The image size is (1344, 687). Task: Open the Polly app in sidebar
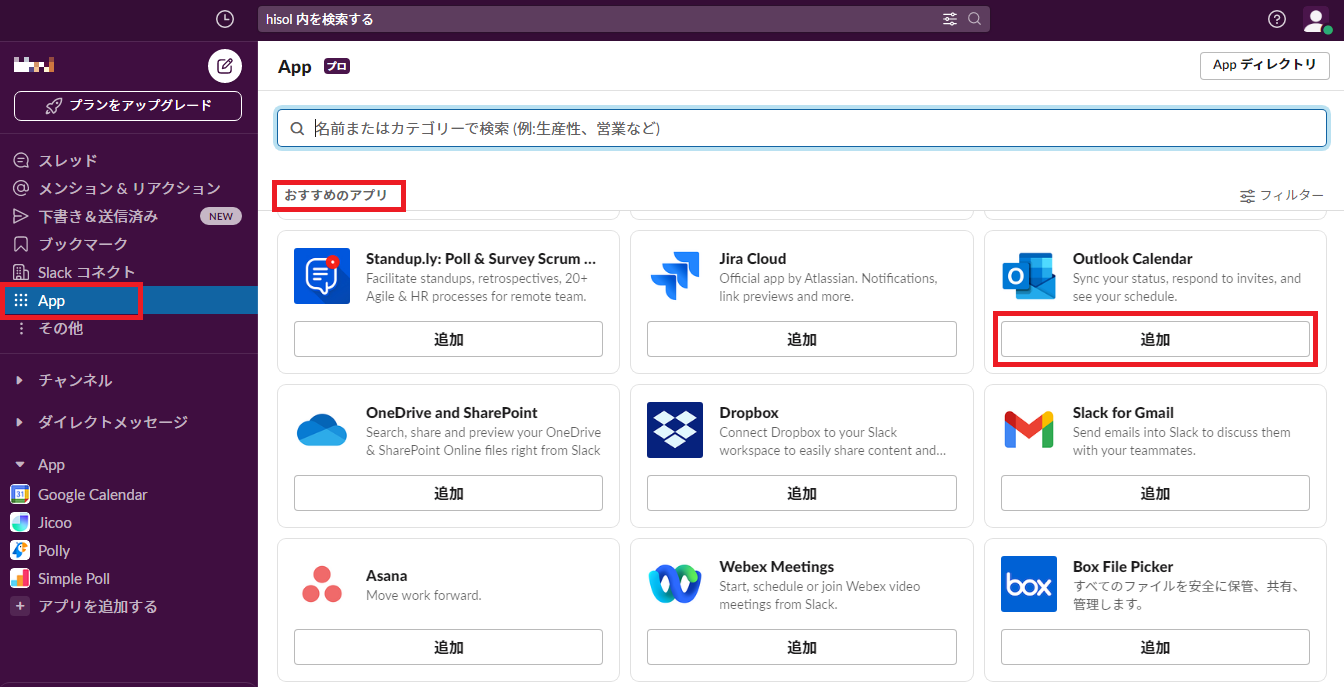point(54,551)
